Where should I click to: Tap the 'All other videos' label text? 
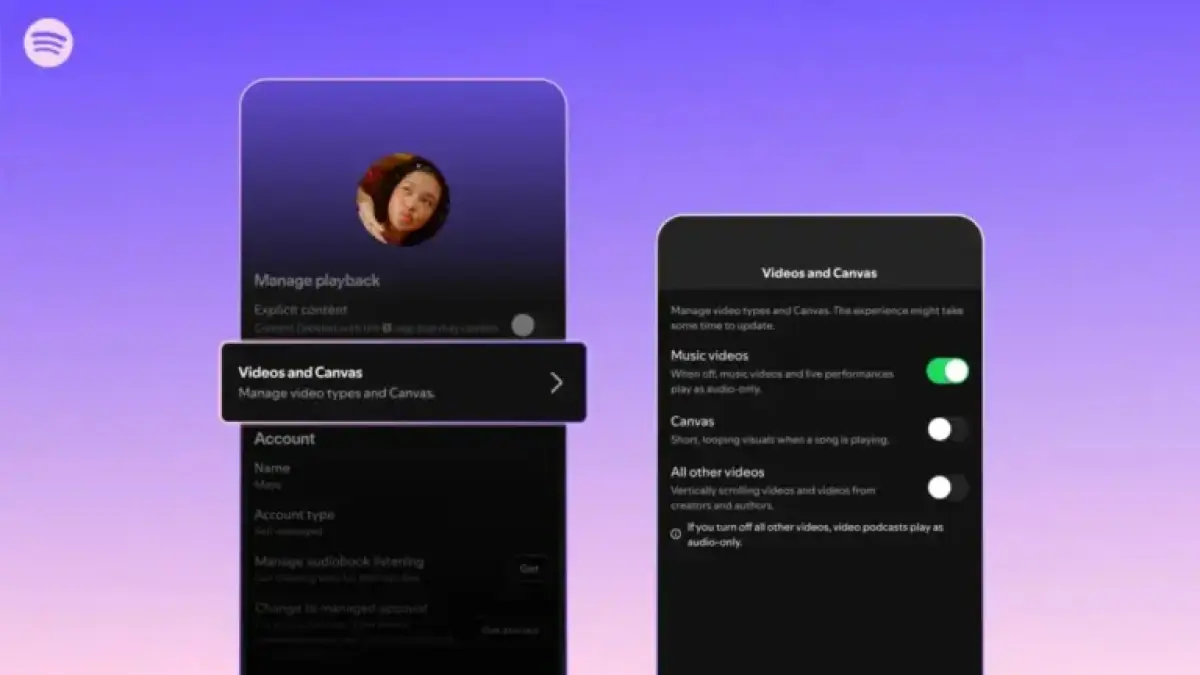pyautogui.click(x=717, y=472)
